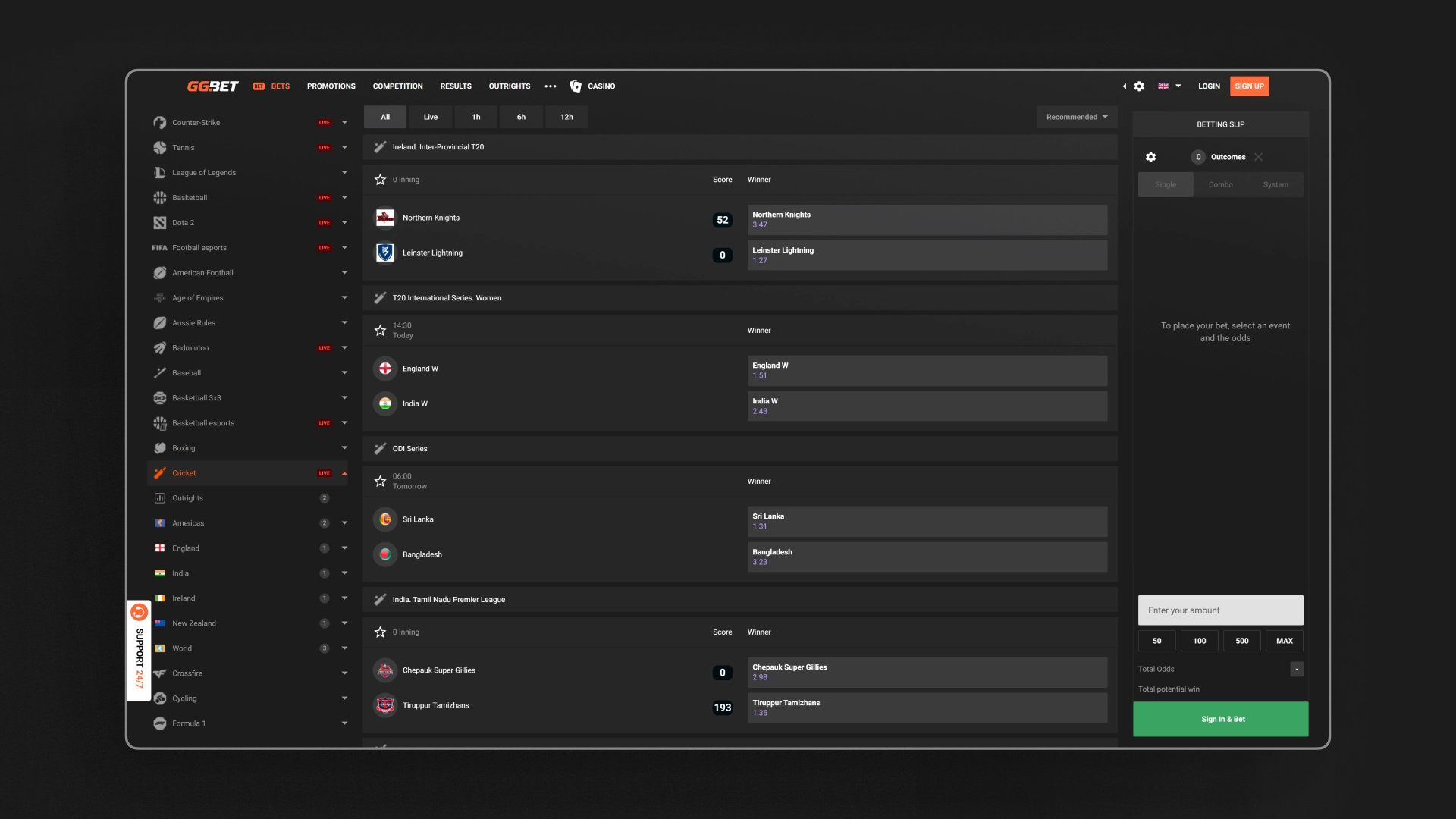This screenshot has height=819, width=1456.
Task: Select the 12h time filter tab
Action: [566, 117]
